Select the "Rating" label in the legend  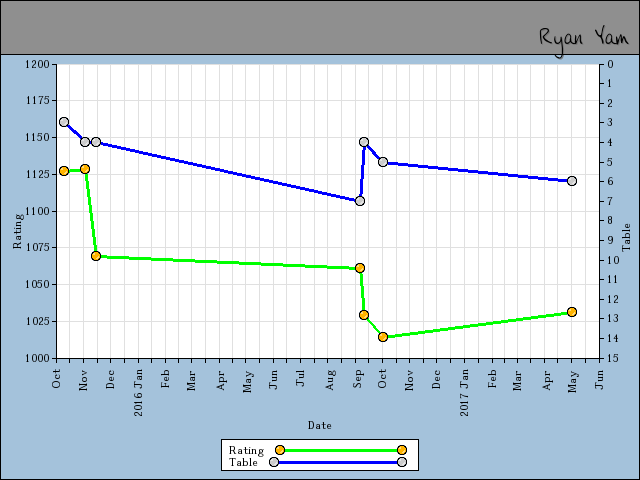pyautogui.click(x=246, y=450)
